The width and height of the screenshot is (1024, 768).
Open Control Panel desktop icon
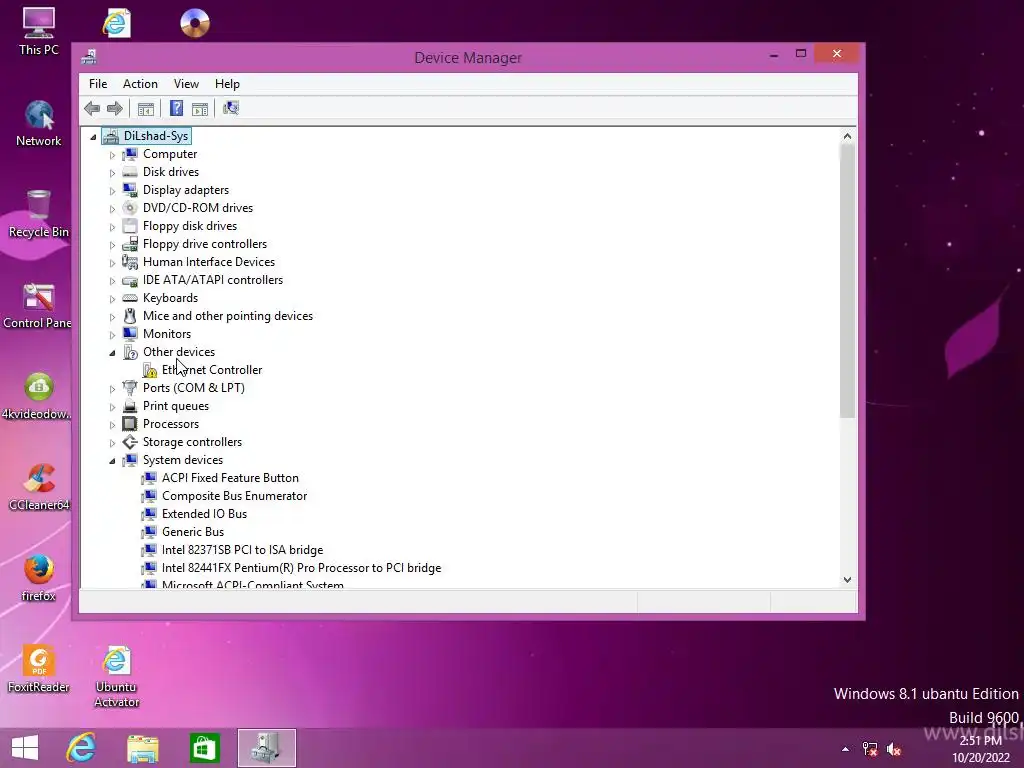(x=37, y=305)
